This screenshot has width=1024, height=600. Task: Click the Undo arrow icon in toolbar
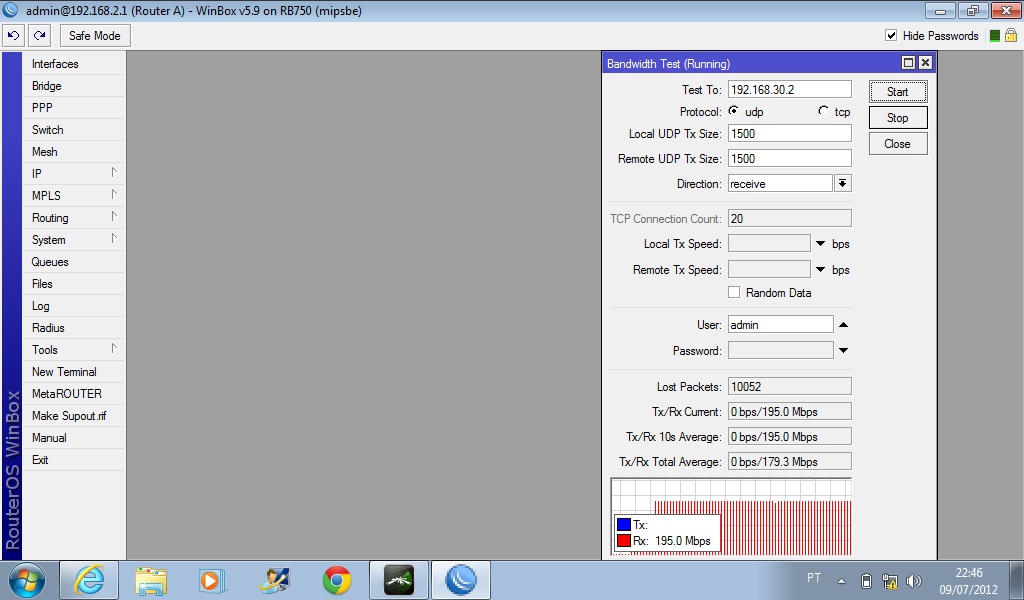(x=13, y=35)
